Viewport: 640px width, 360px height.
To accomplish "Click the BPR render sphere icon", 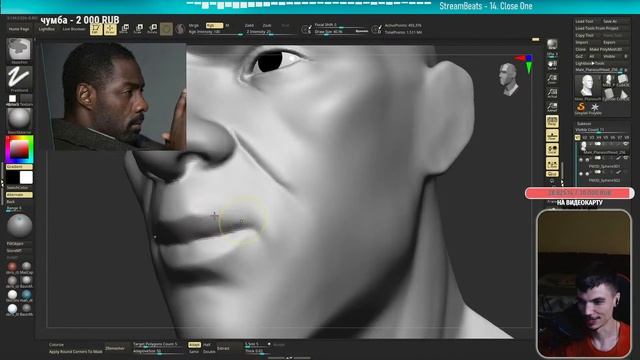I will click(552, 44).
